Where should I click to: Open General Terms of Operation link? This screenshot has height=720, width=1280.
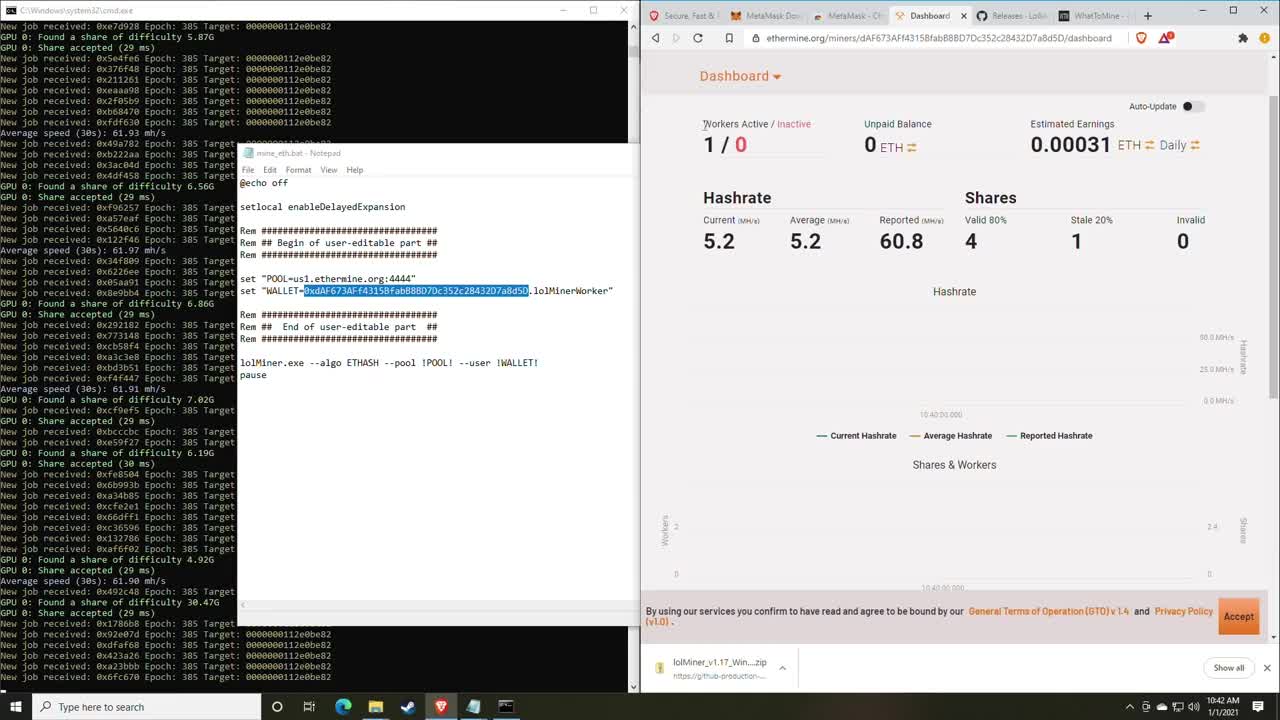click(1049, 611)
